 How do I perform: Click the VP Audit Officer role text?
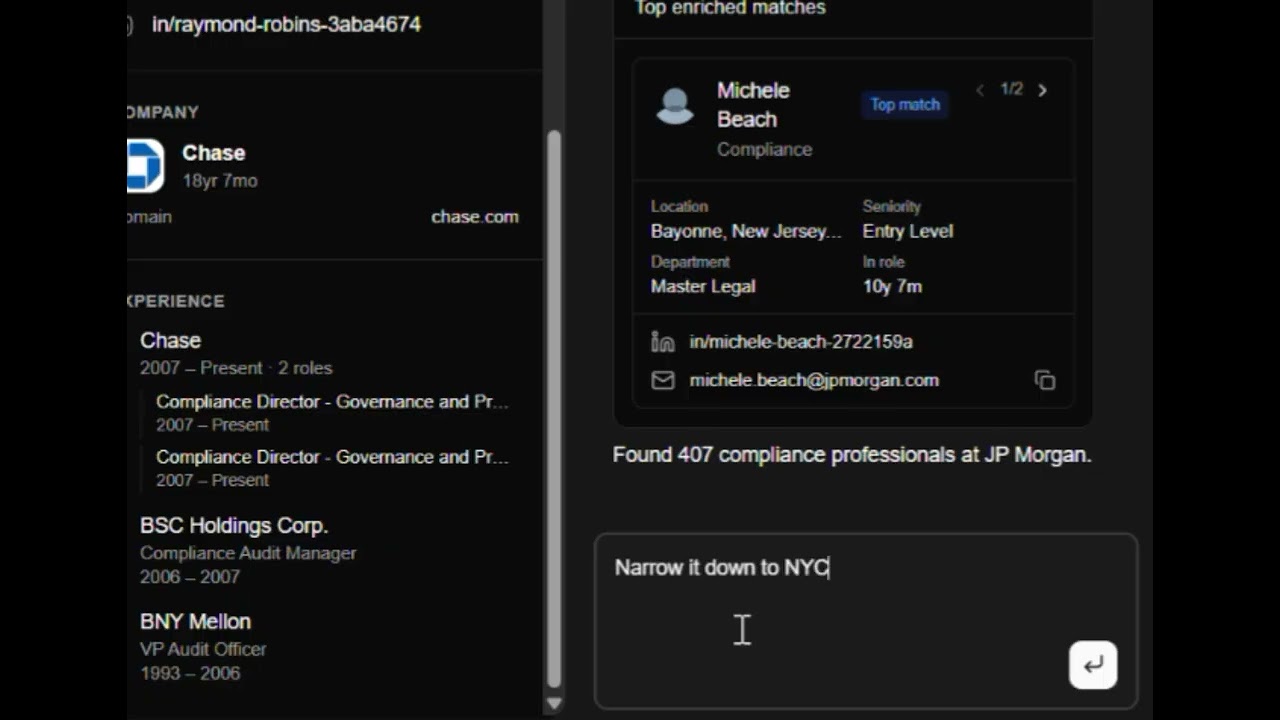[x=203, y=649]
